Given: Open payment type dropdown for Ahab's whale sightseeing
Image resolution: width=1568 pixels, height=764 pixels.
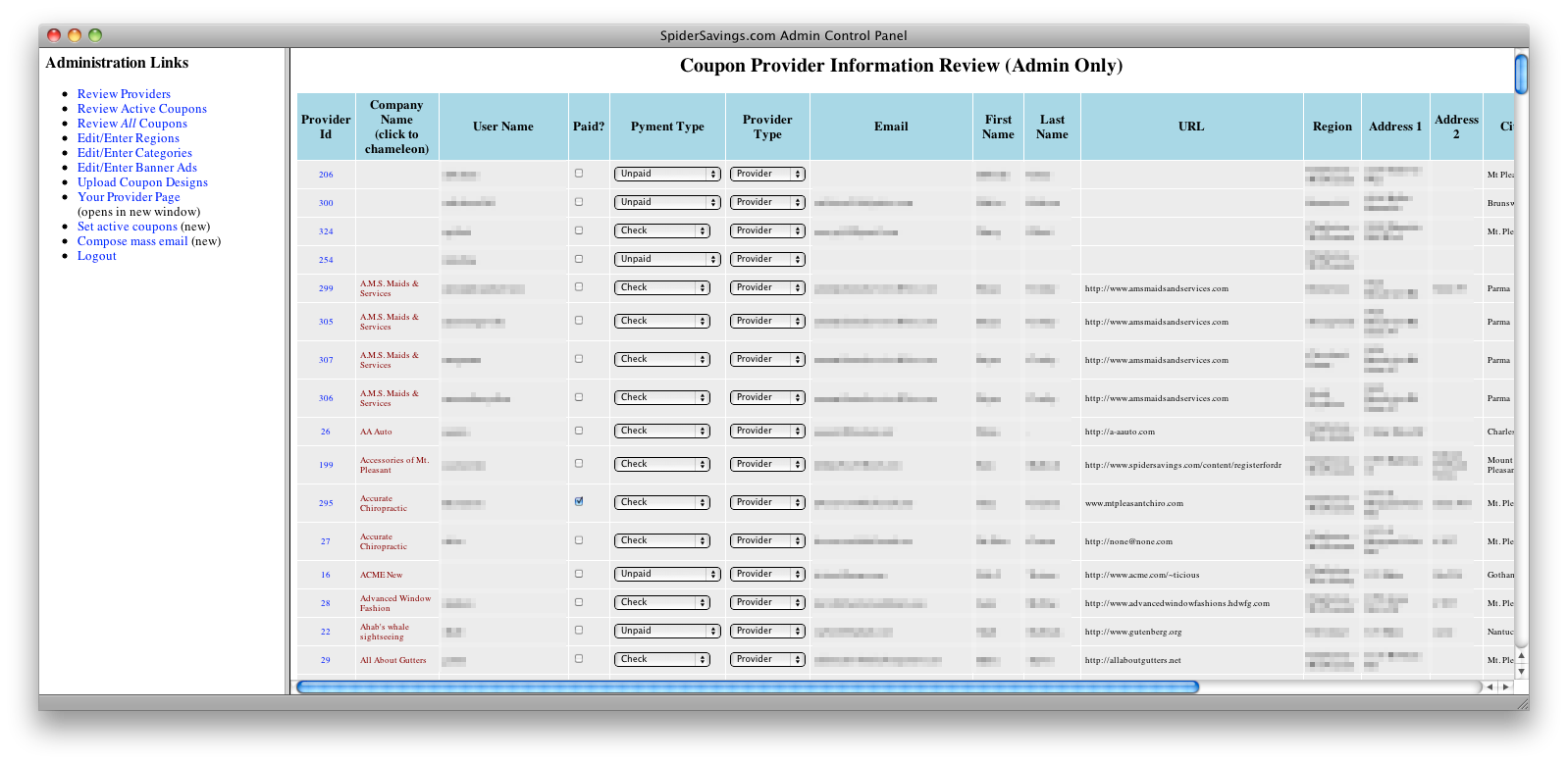Looking at the screenshot, I should [x=667, y=631].
